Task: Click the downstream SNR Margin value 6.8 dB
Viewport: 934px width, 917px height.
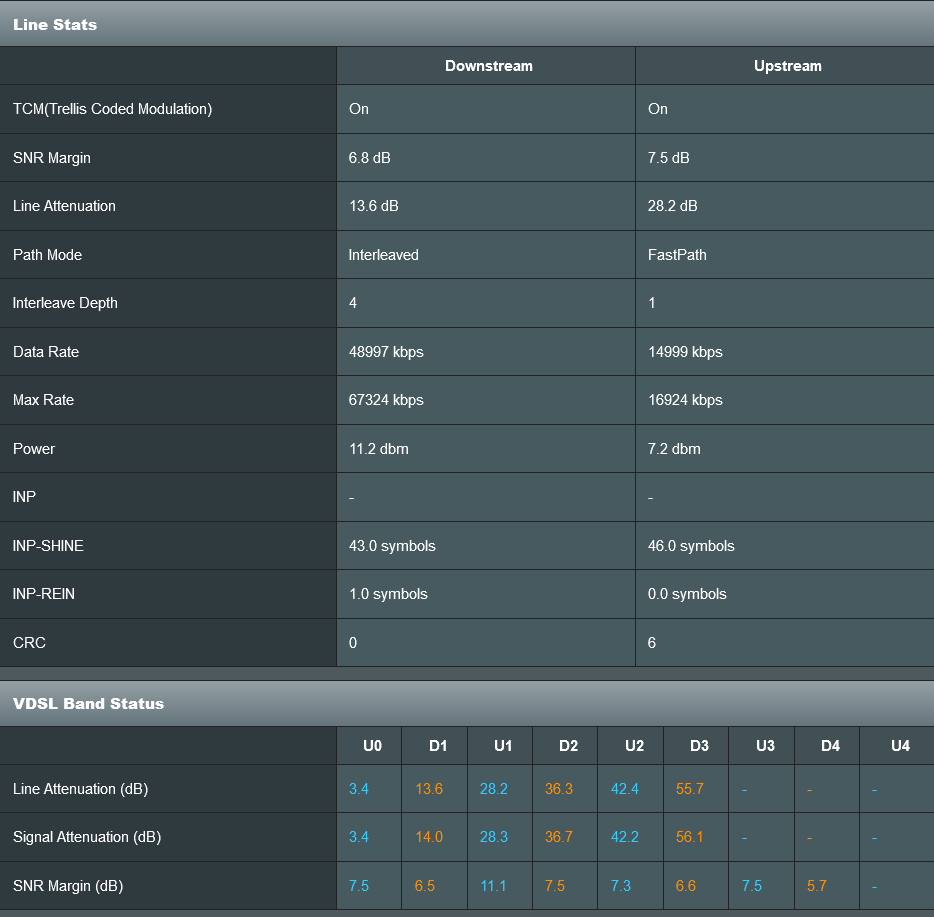Action: coord(369,158)
